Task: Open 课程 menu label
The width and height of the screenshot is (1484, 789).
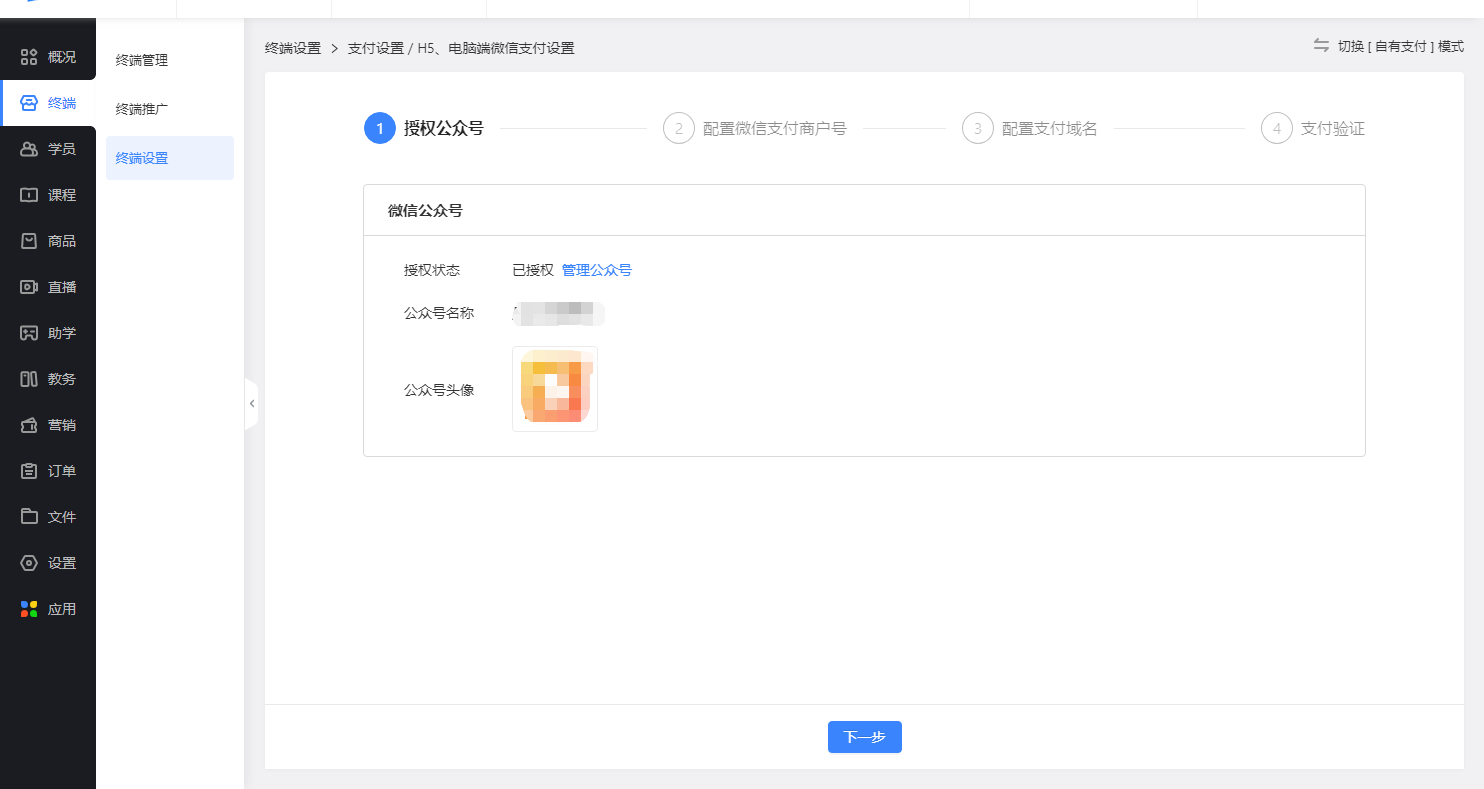Action: pyautogui.click(x=62, y=195)
